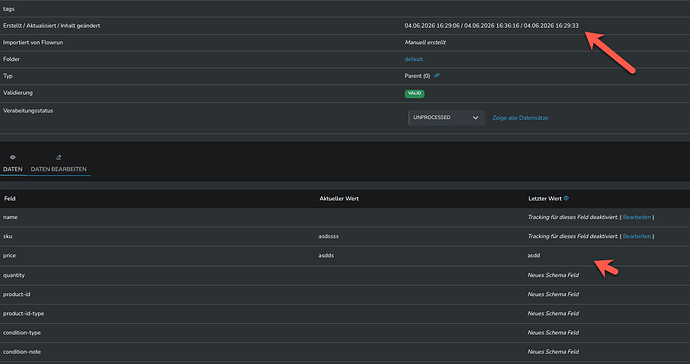The height and width of the screenshot is (364, 690).
Task: Click the eye icon above DATEN tab
Action: click(x=13, y=157)
